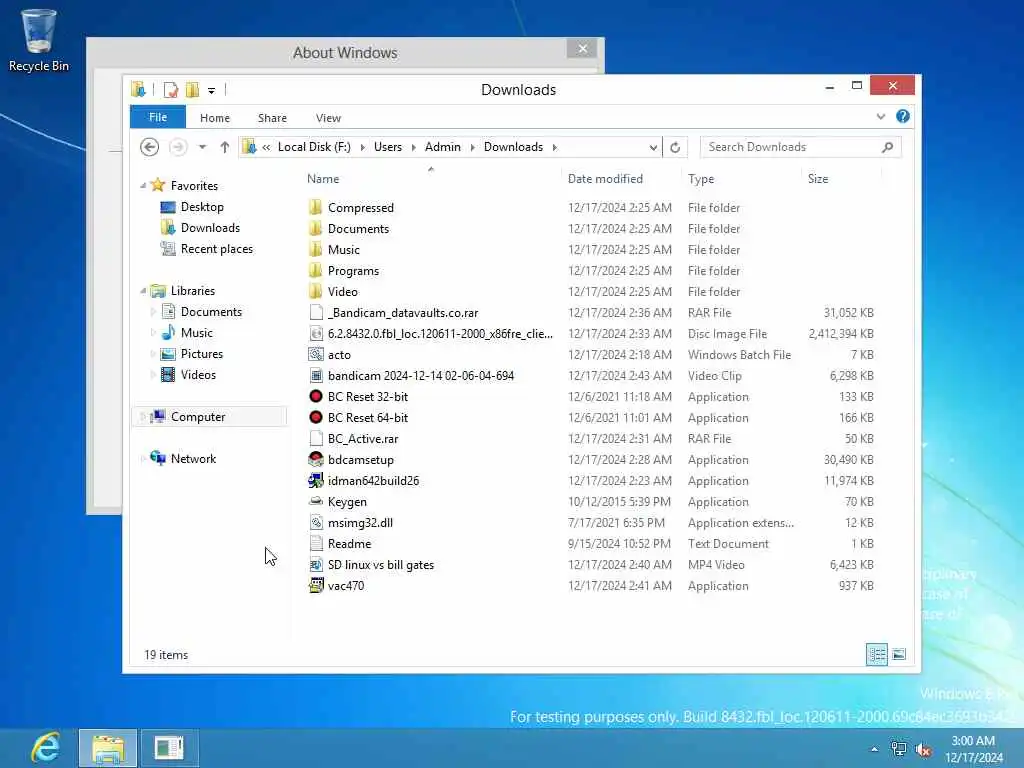The height and width of the screenshot is (768, 1024).
Task: Show hidden tray icons arrow
Action: (874, 749)
